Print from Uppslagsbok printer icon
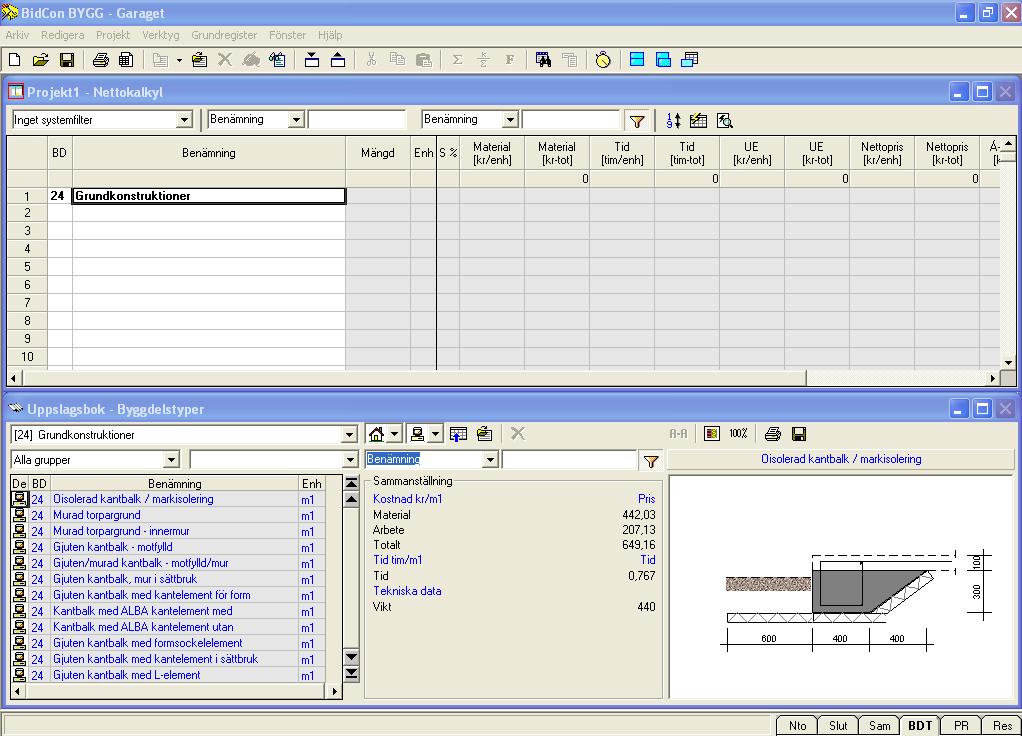The height and width of the screenshot is (736, 1022). [x=772, y=434]
